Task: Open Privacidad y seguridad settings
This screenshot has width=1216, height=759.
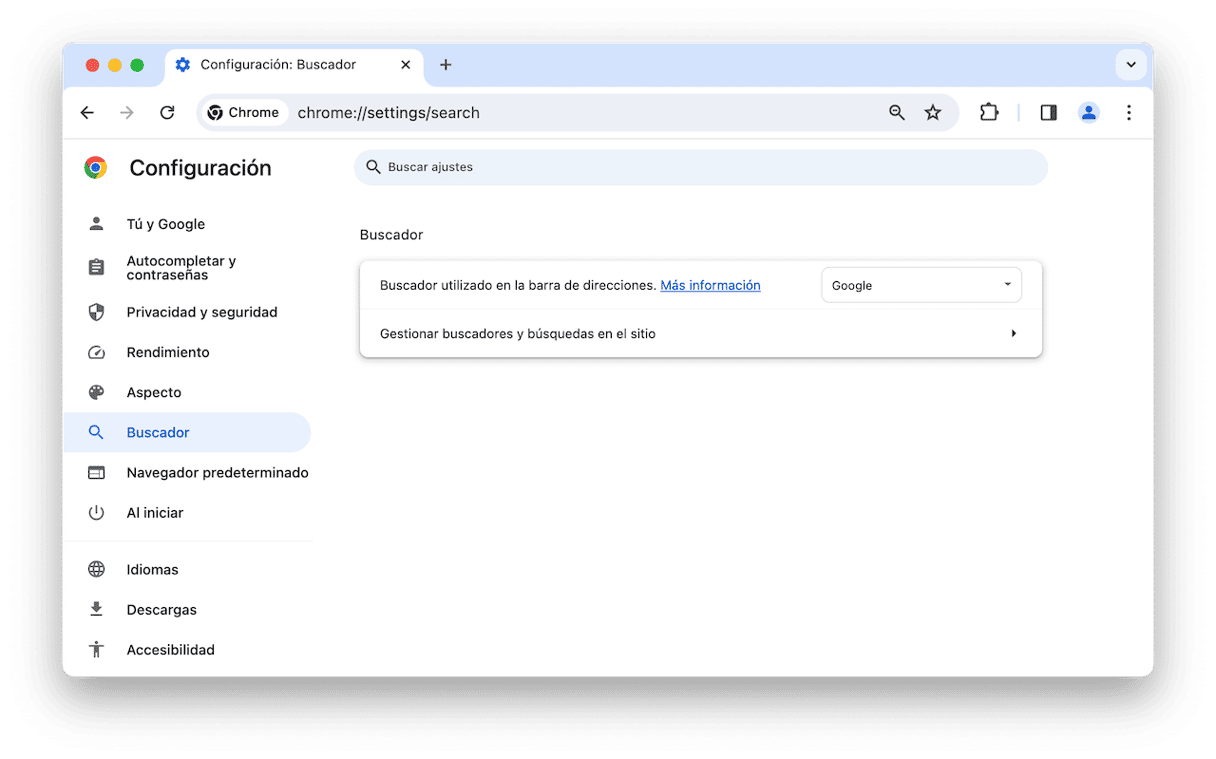Action: pos(188,312)
